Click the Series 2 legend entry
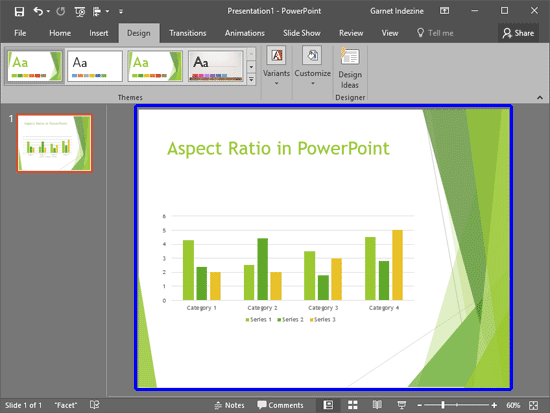 click(290, 319)
